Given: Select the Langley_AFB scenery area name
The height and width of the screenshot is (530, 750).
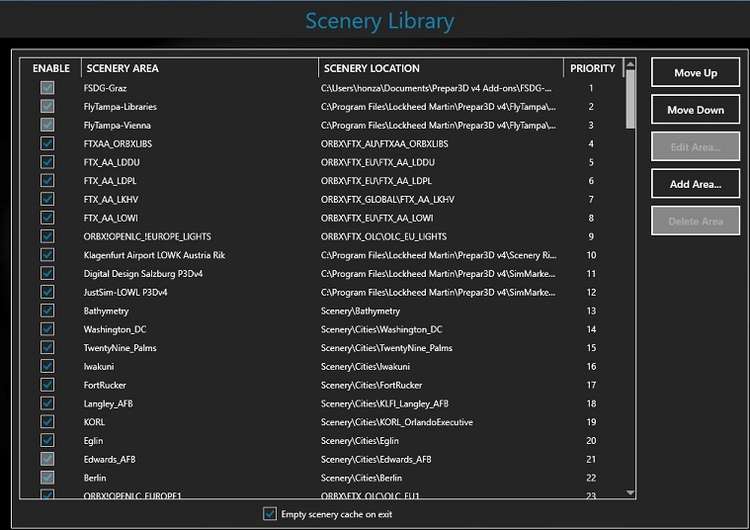Looking at the screenshot, I should click(108, 404).
